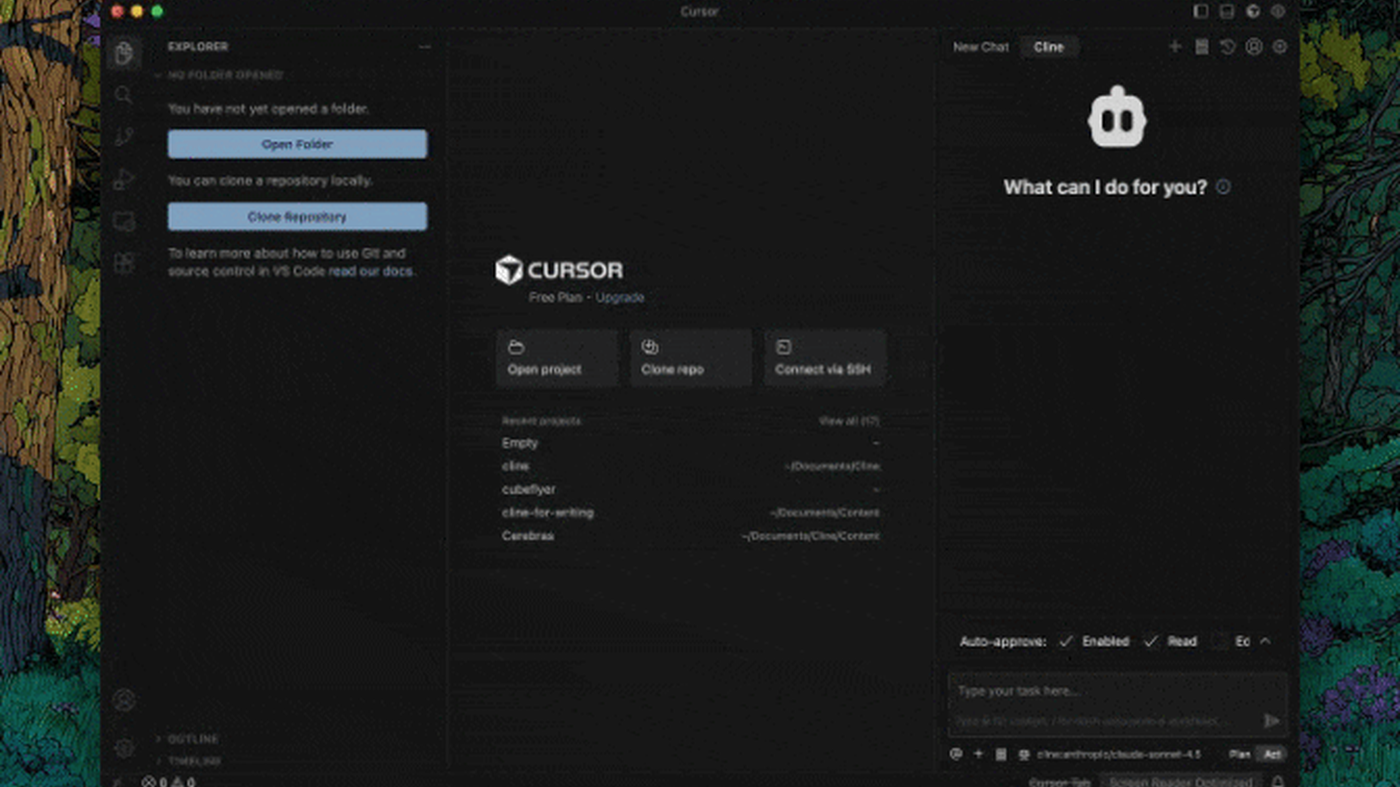1400x787 pixels.
Task: Open Cline task history icon
Action: (1228, 47)
